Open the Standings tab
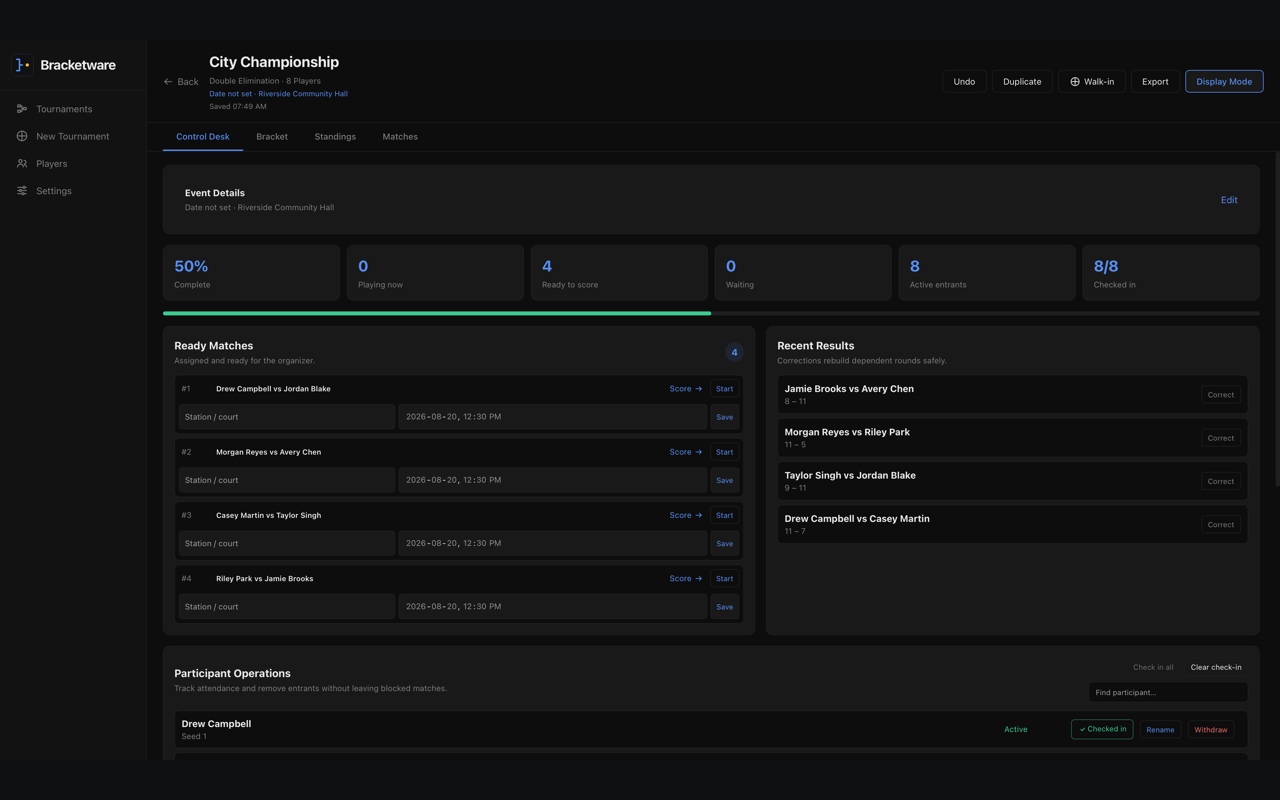Viewport: 1280px width, 800px height. point(335,137)
